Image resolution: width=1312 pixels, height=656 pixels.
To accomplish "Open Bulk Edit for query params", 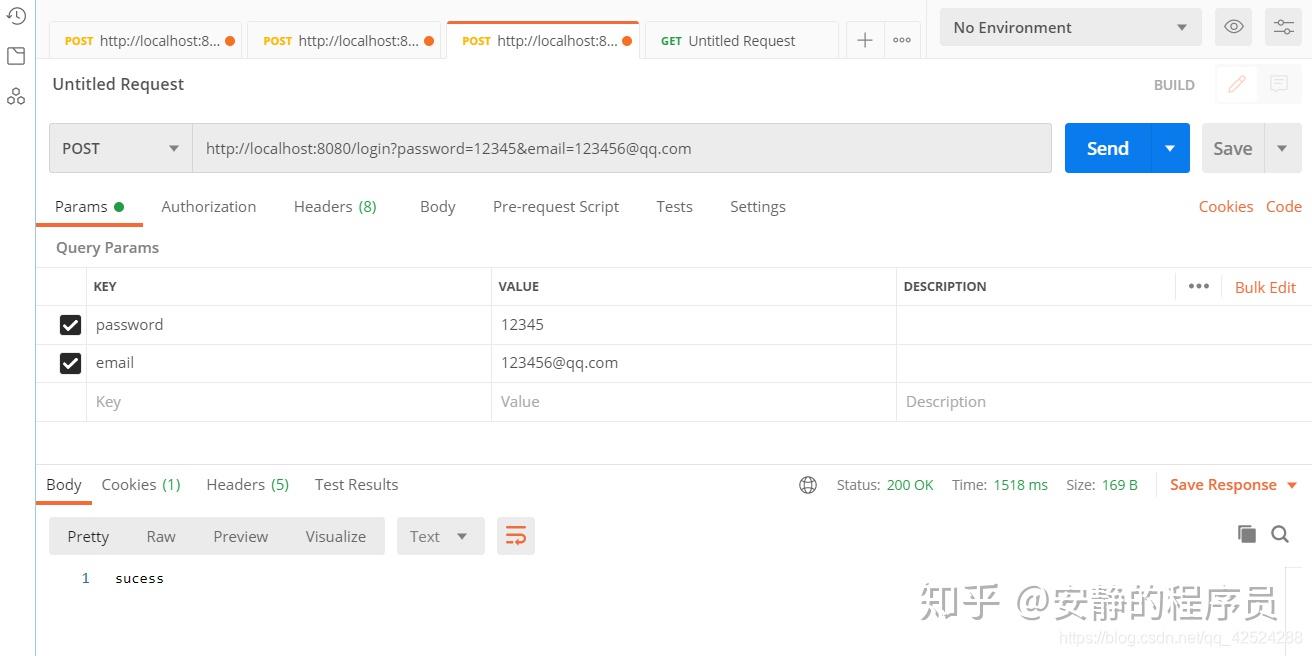I will click(x=1265, y=287).
